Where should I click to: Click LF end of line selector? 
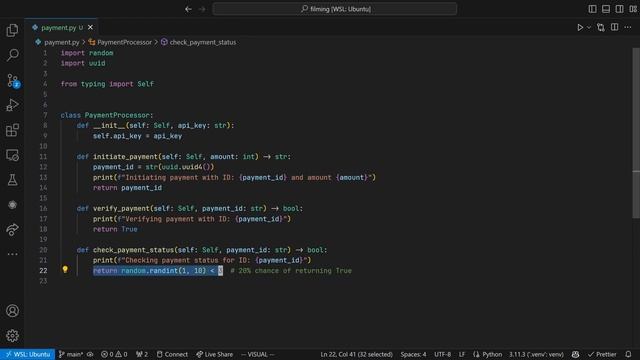[462, 354]
